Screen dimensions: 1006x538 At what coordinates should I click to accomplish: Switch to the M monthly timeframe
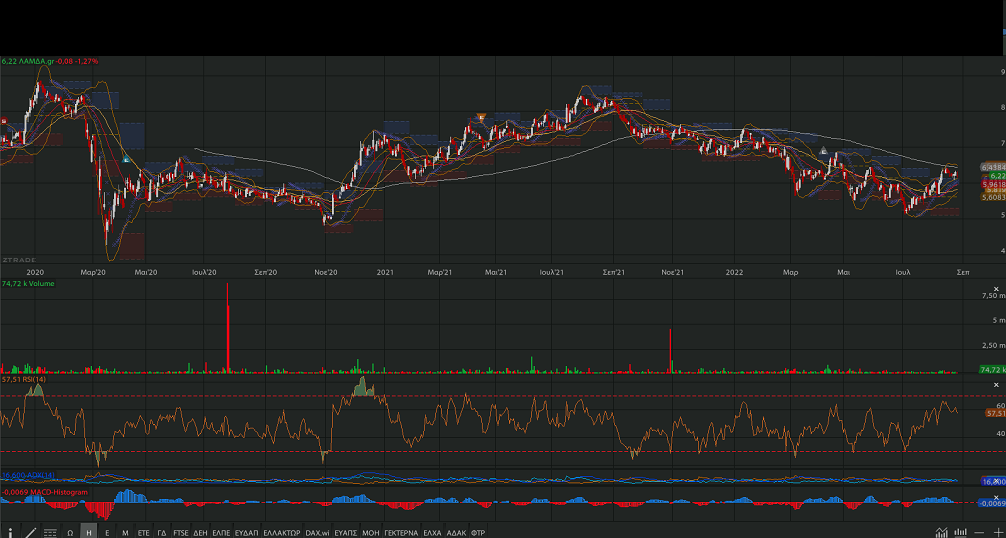tap(125, 532)
